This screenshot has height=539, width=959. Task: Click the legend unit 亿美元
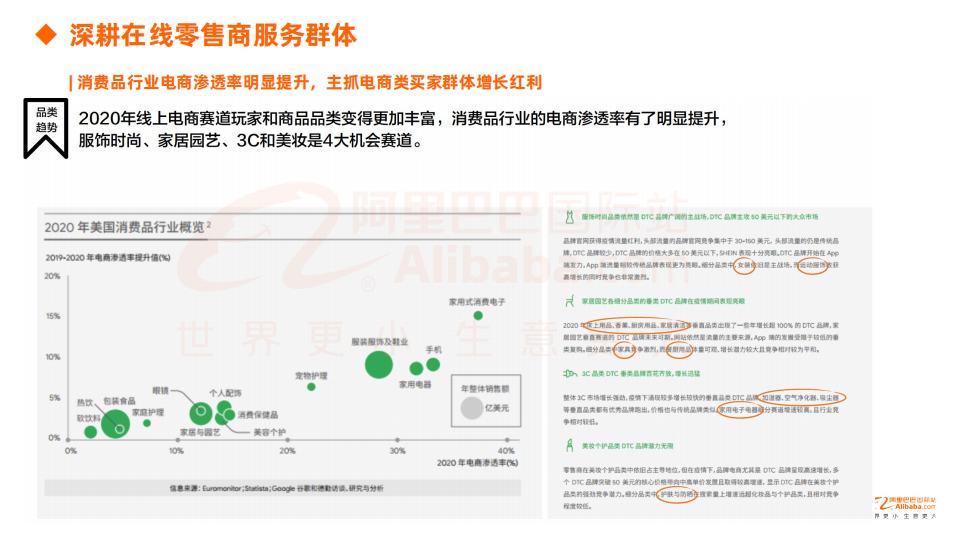(497, 408)
